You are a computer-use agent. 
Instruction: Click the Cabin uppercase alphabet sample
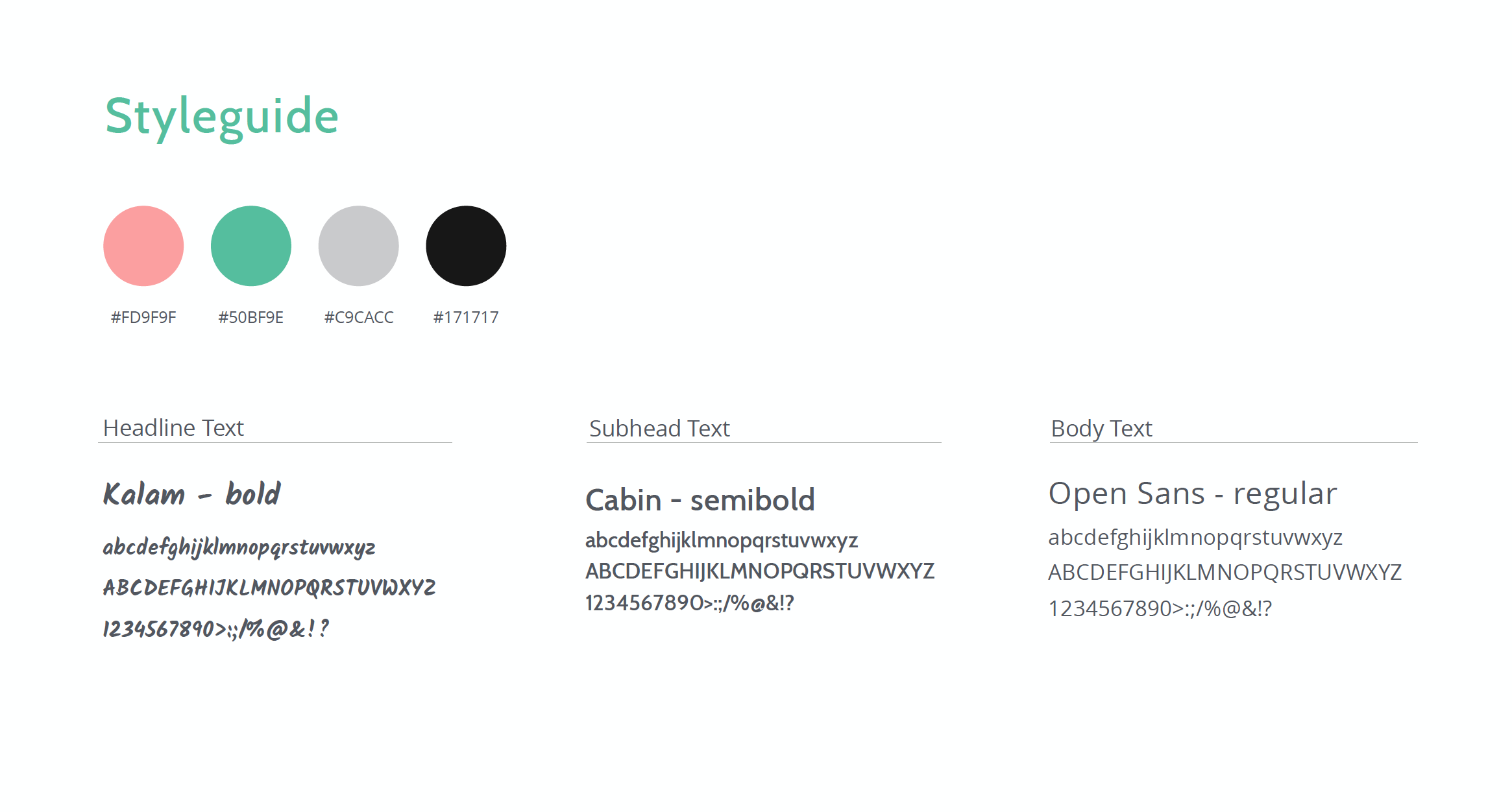(x=760, y=571)
